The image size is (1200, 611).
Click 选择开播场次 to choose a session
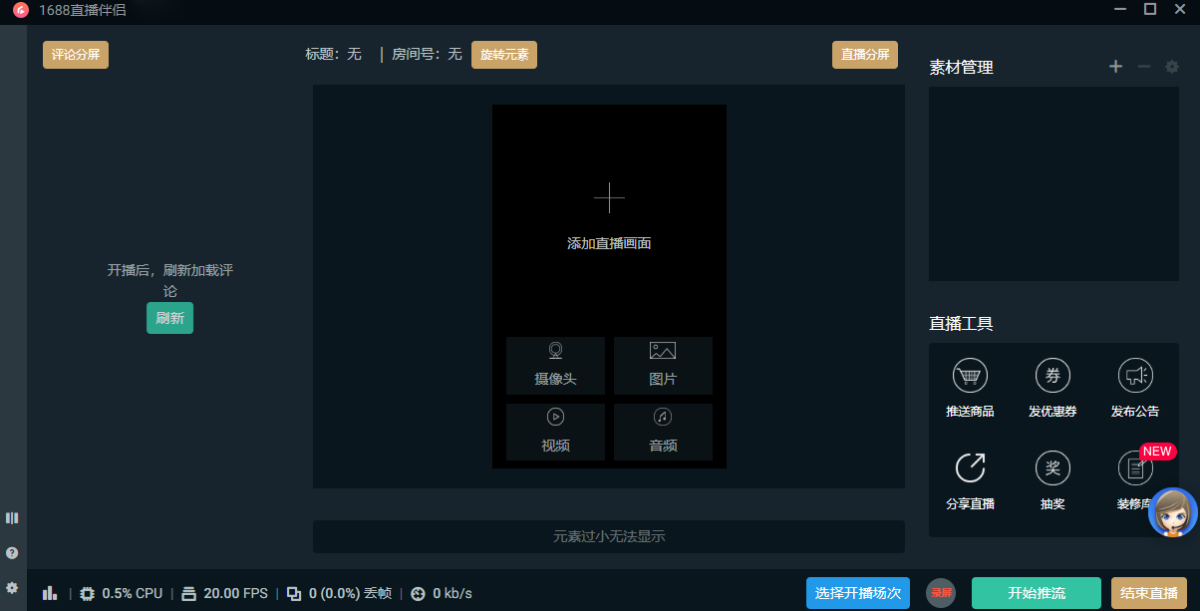point(857,592)
